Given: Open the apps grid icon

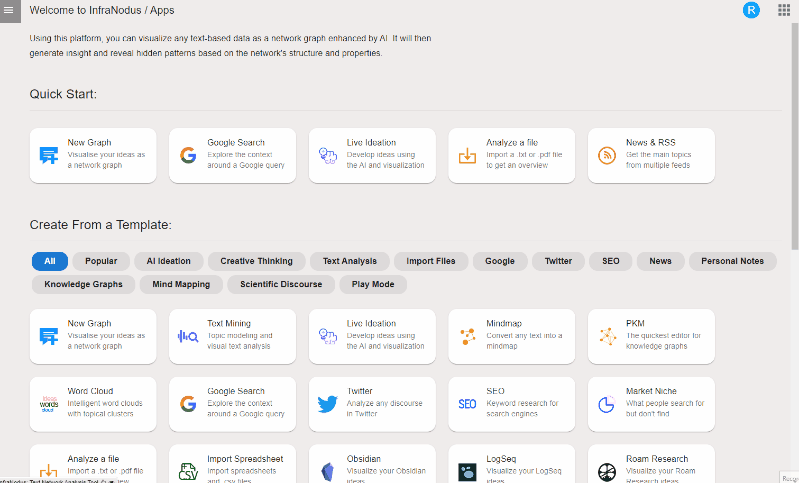Looking at the screenshot, I should tap(784, 10).
